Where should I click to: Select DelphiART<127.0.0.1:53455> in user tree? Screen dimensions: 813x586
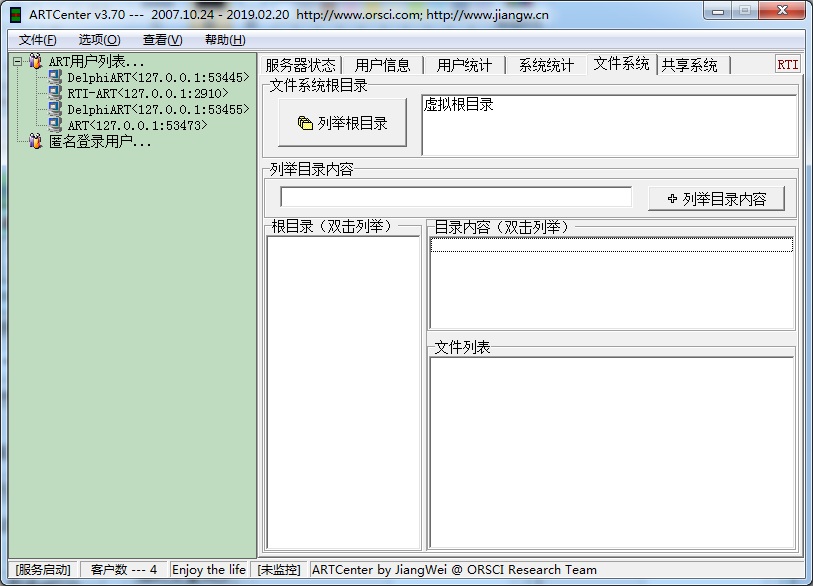(x=158, y=110)
